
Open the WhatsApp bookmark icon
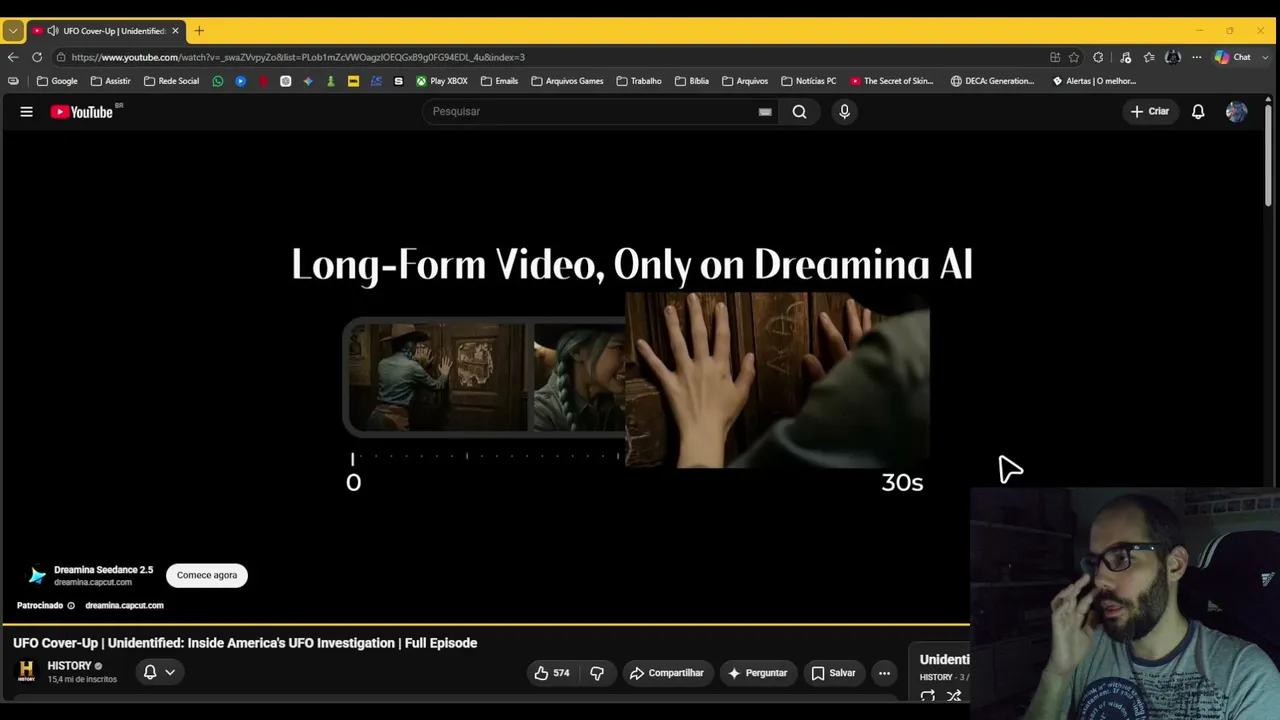[218, 81]
